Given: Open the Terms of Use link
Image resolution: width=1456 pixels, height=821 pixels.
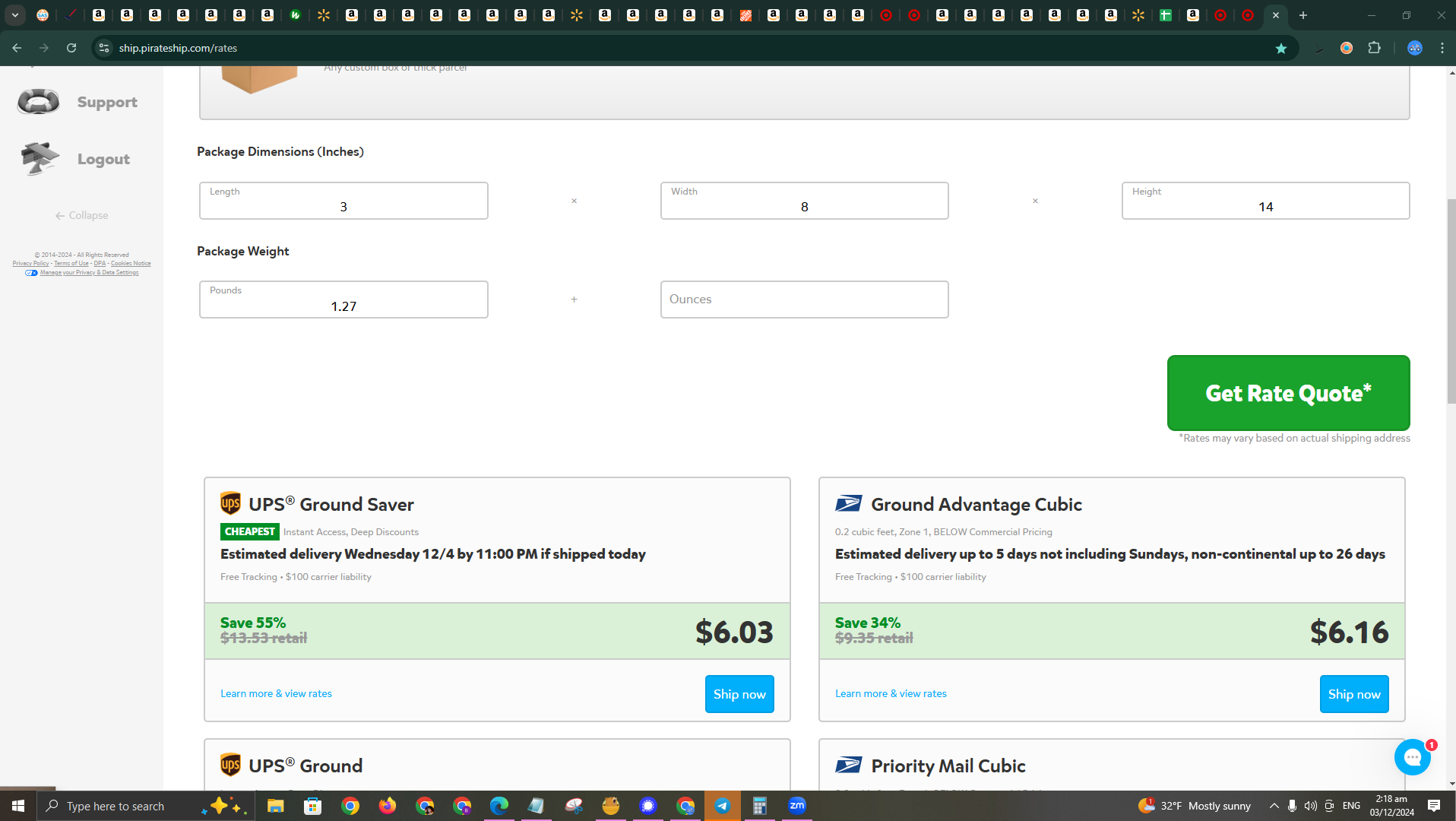Looking at the screenshot, I should (x=71, y=264).
